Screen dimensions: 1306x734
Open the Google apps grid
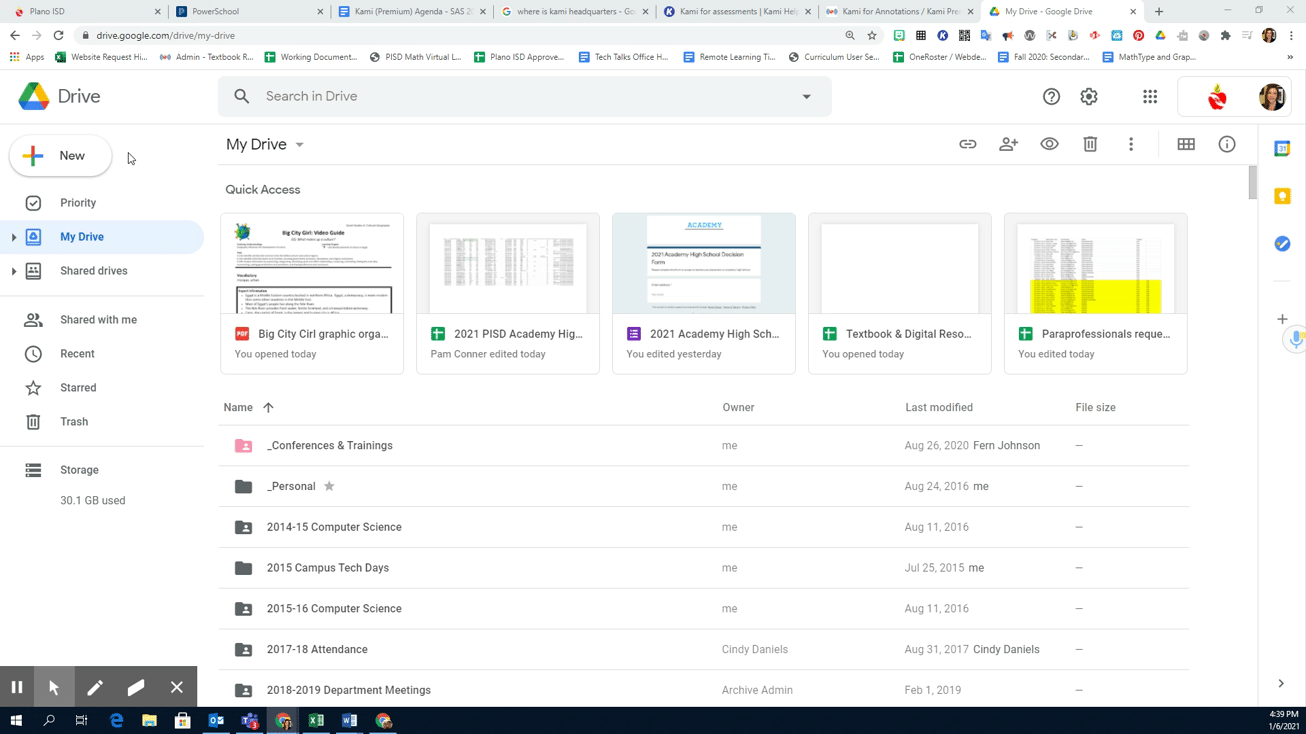pos(1150,97)
